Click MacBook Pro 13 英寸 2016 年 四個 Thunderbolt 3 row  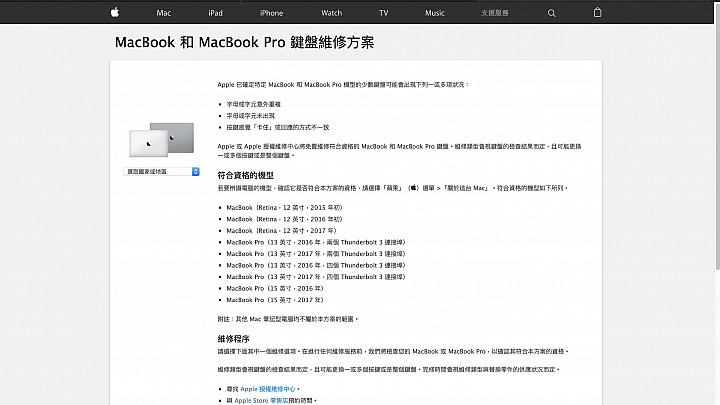click(x=316, y=265)
